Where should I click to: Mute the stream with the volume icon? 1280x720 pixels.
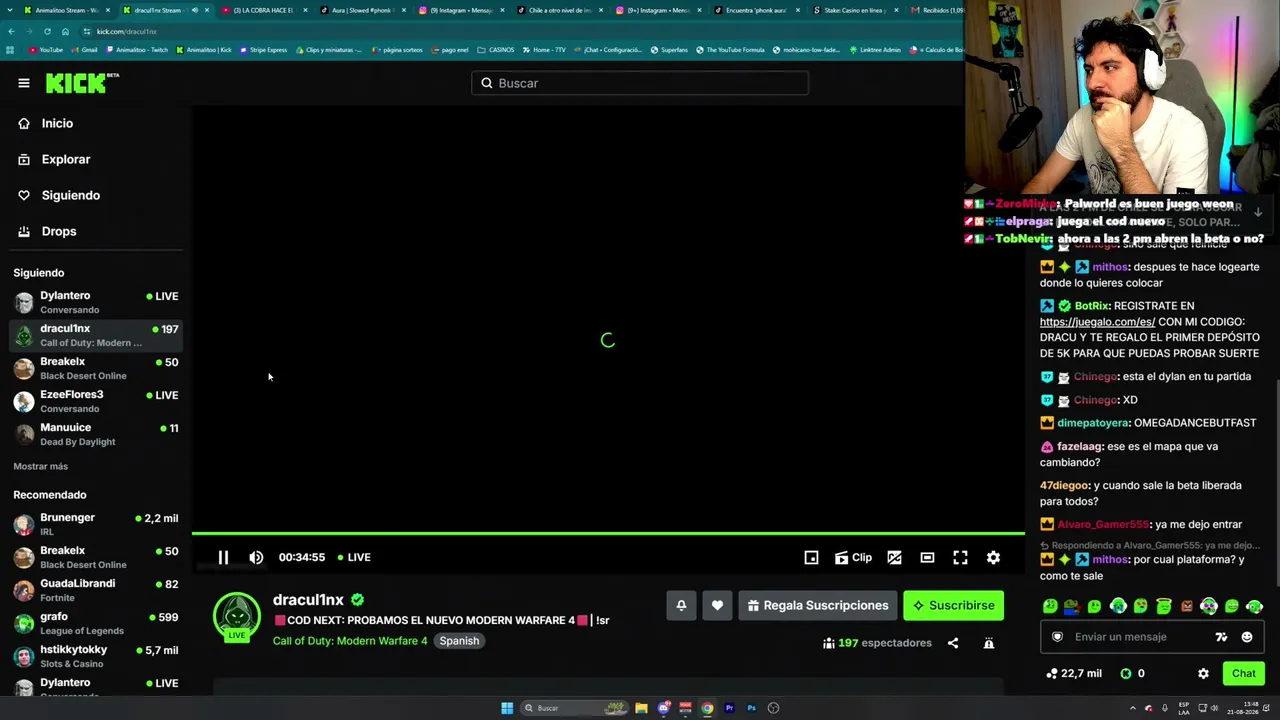tap(256, 557)
